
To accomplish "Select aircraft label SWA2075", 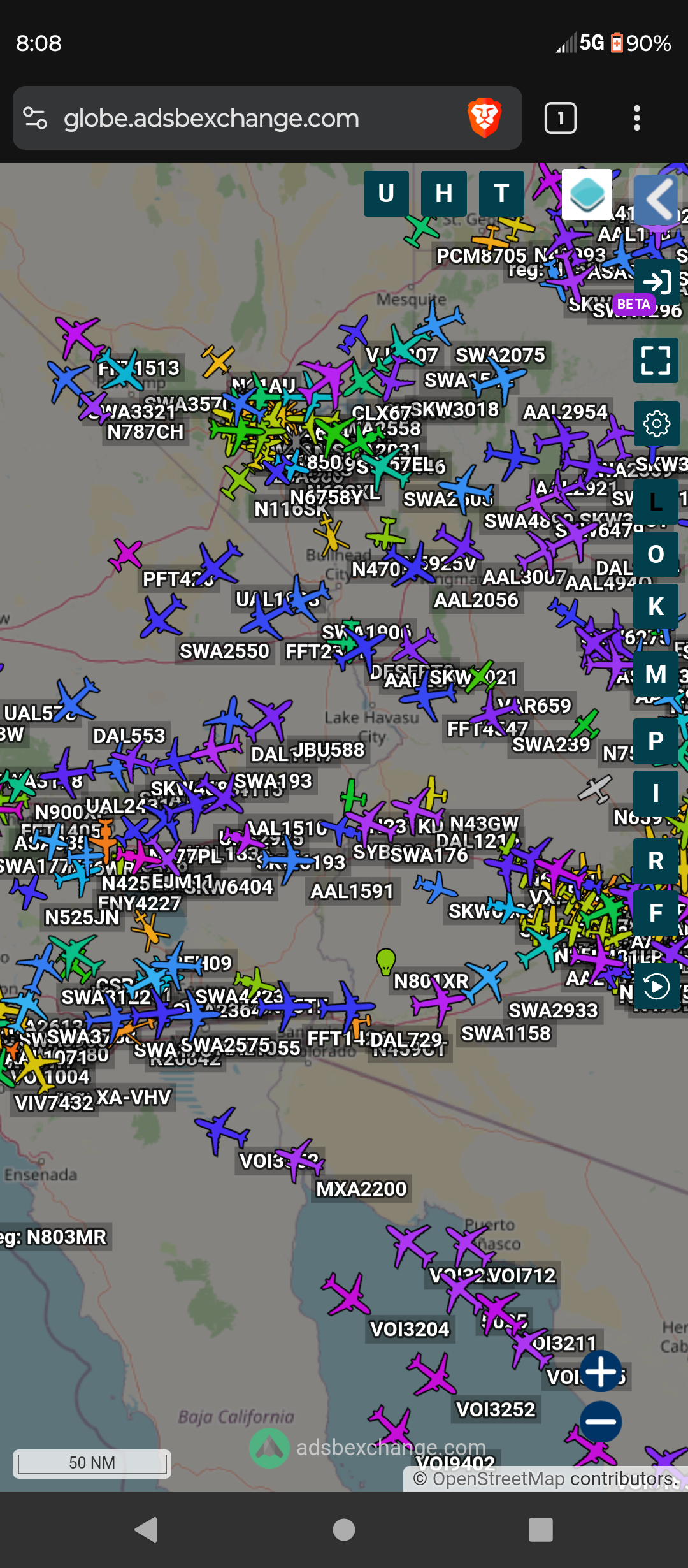I will [x=501, y=355].
